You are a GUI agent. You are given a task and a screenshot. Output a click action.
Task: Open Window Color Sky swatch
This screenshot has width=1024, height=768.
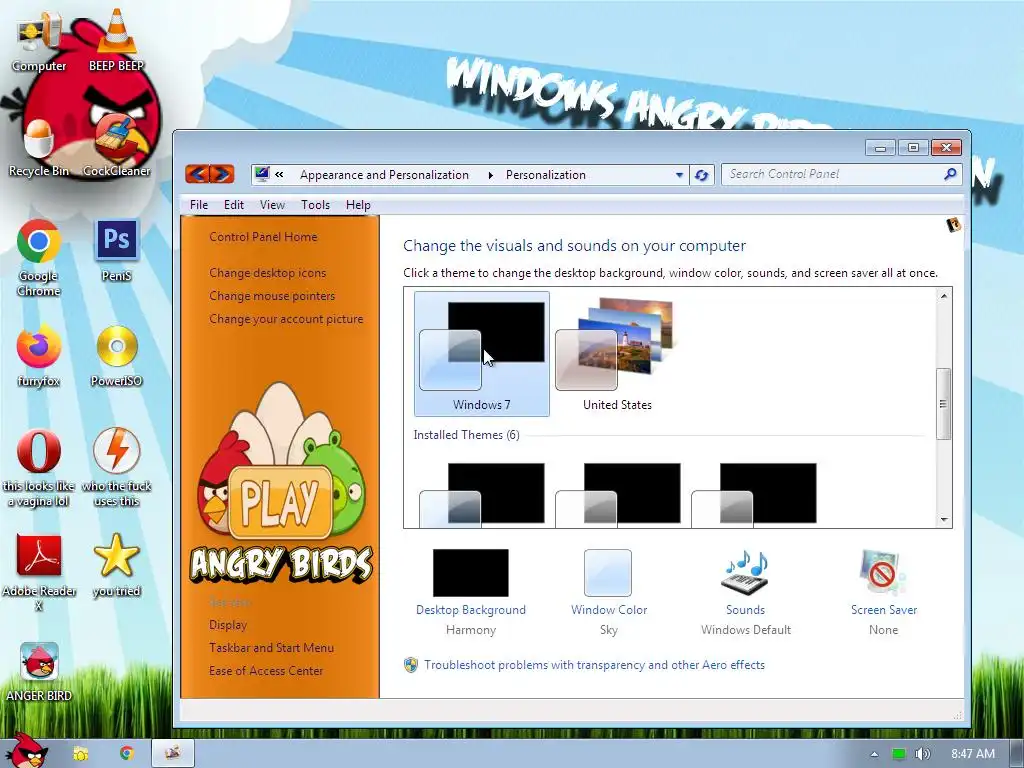coord(608,573)
